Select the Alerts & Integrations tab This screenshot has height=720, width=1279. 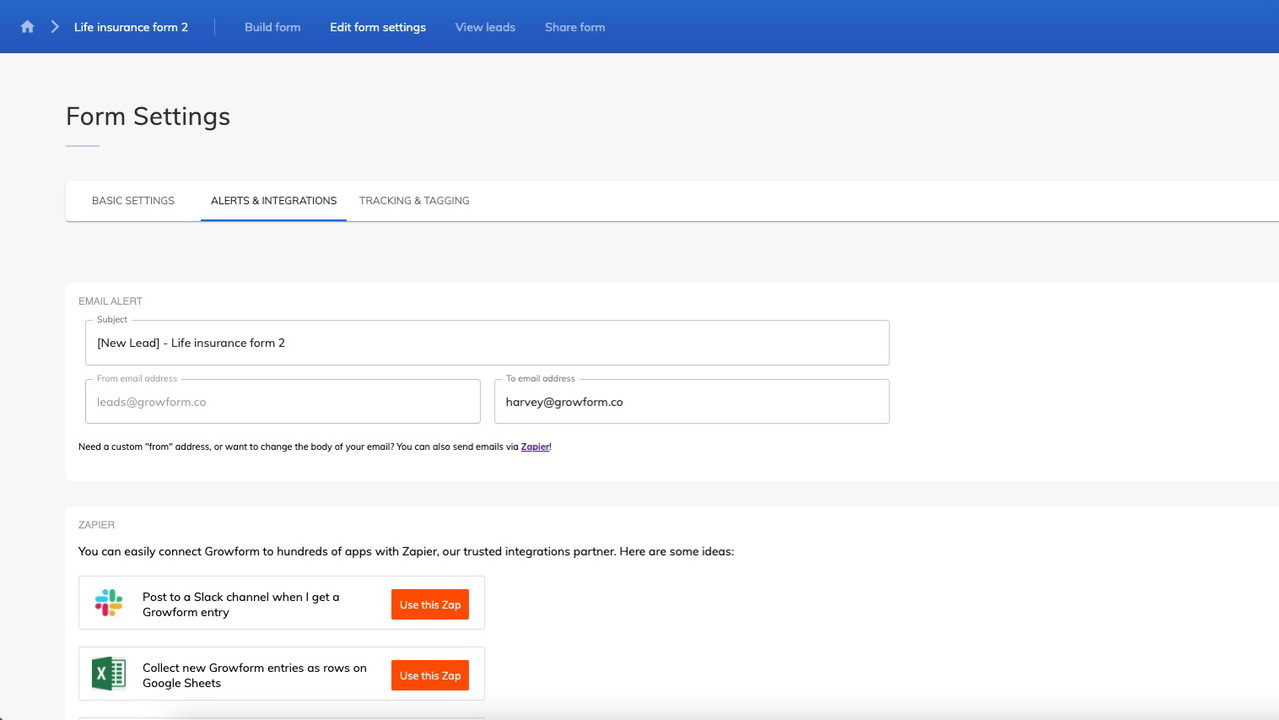click(273, 201)
